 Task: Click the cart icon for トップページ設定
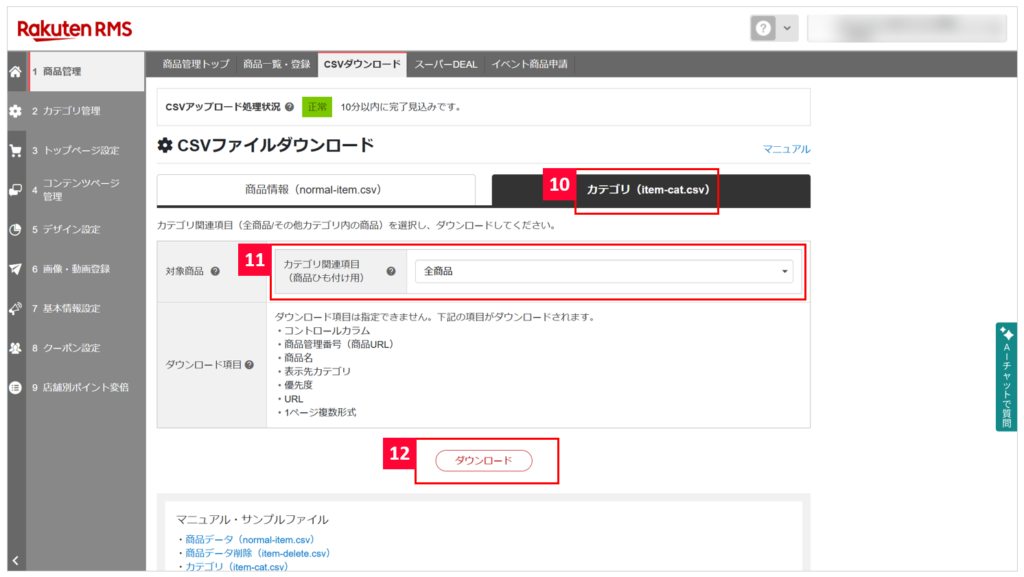(15, 151)
